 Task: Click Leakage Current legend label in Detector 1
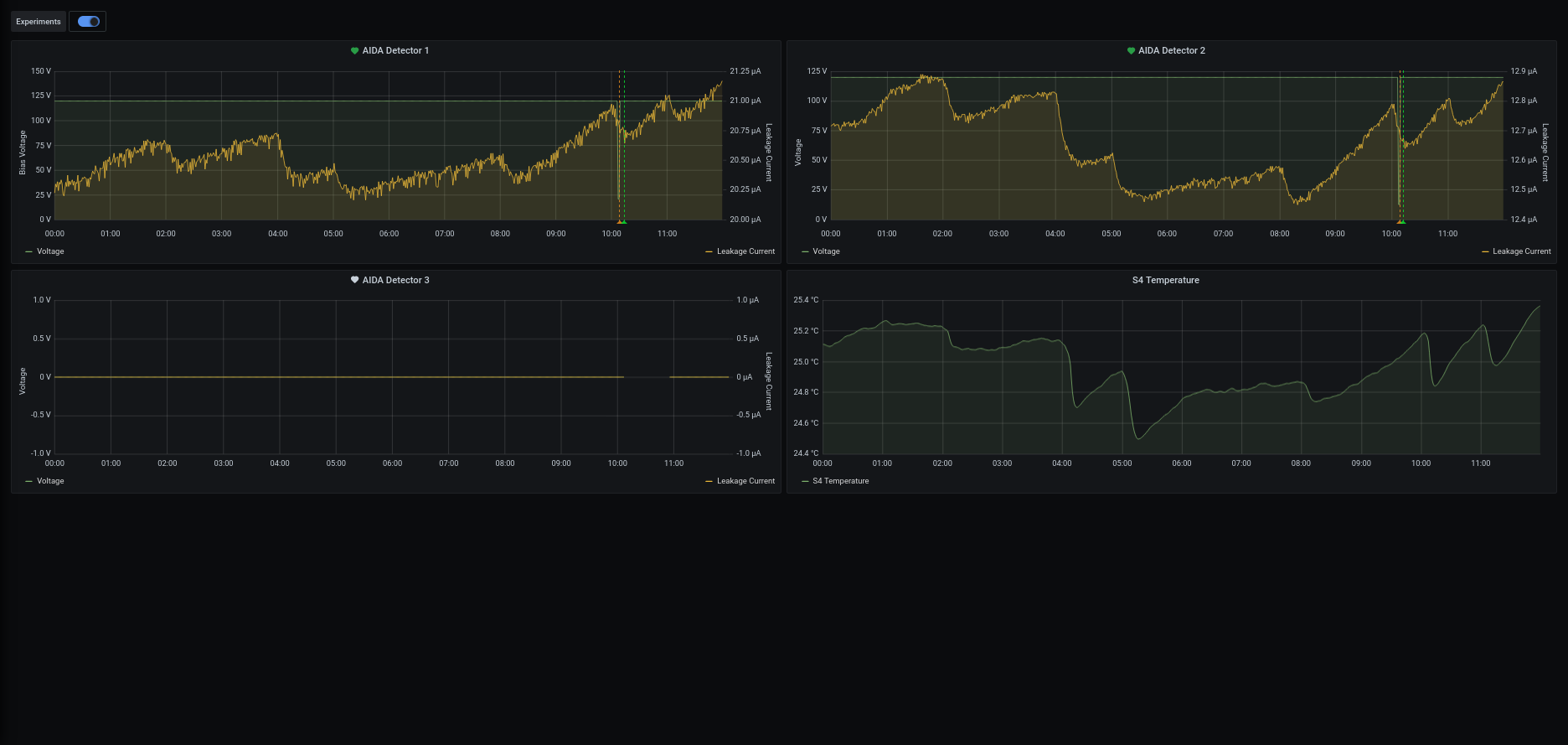click(x=745, y=251)
